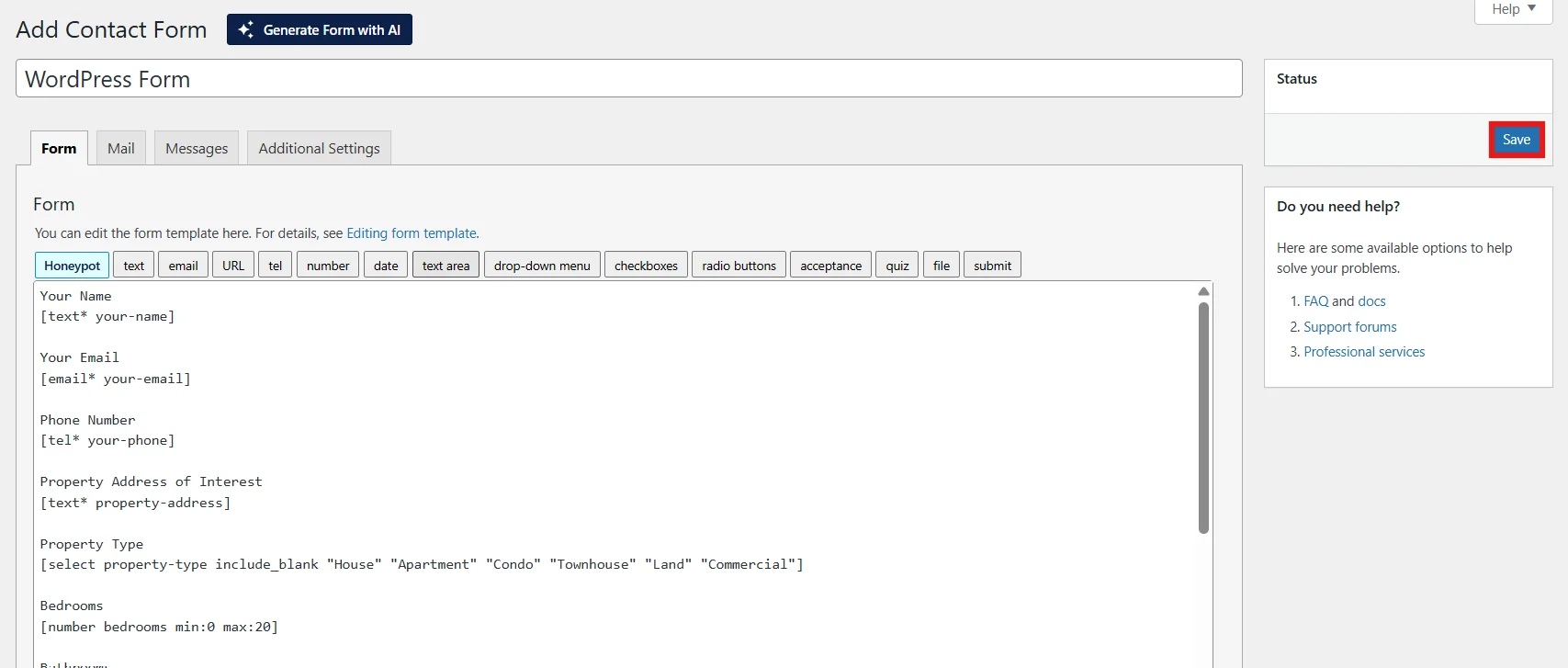Image resolution: width=1568 pixels, height=668 pixels.
Task: Click the Status panel heading
Action: tap(1297, 79)
